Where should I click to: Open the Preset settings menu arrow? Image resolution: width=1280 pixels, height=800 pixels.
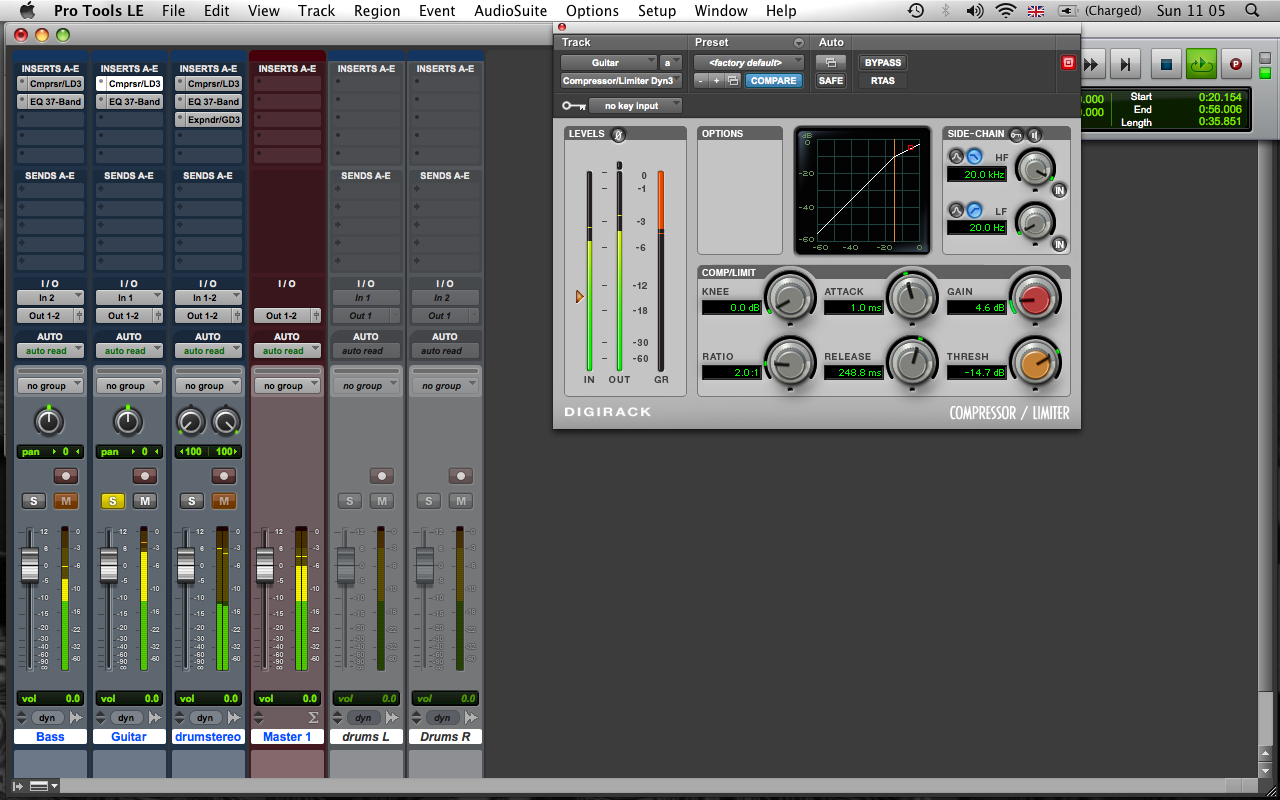click(798, 43)
